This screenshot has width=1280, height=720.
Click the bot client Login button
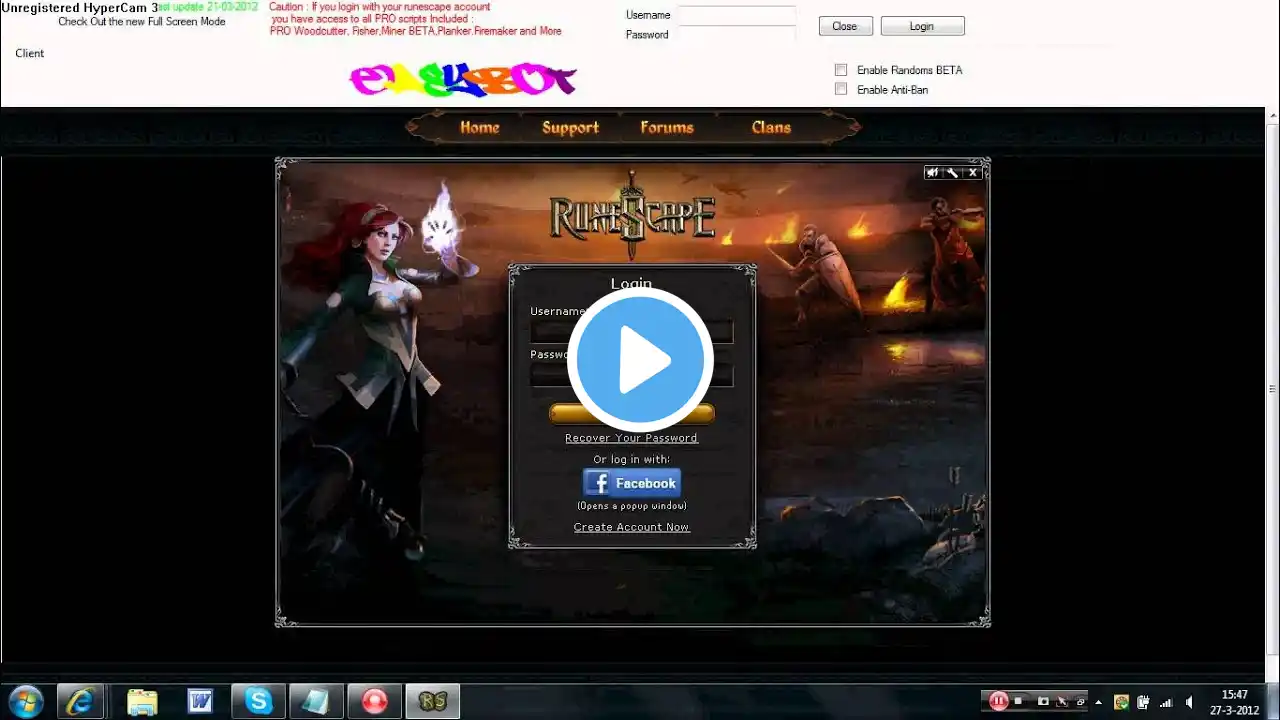point(922,26)
